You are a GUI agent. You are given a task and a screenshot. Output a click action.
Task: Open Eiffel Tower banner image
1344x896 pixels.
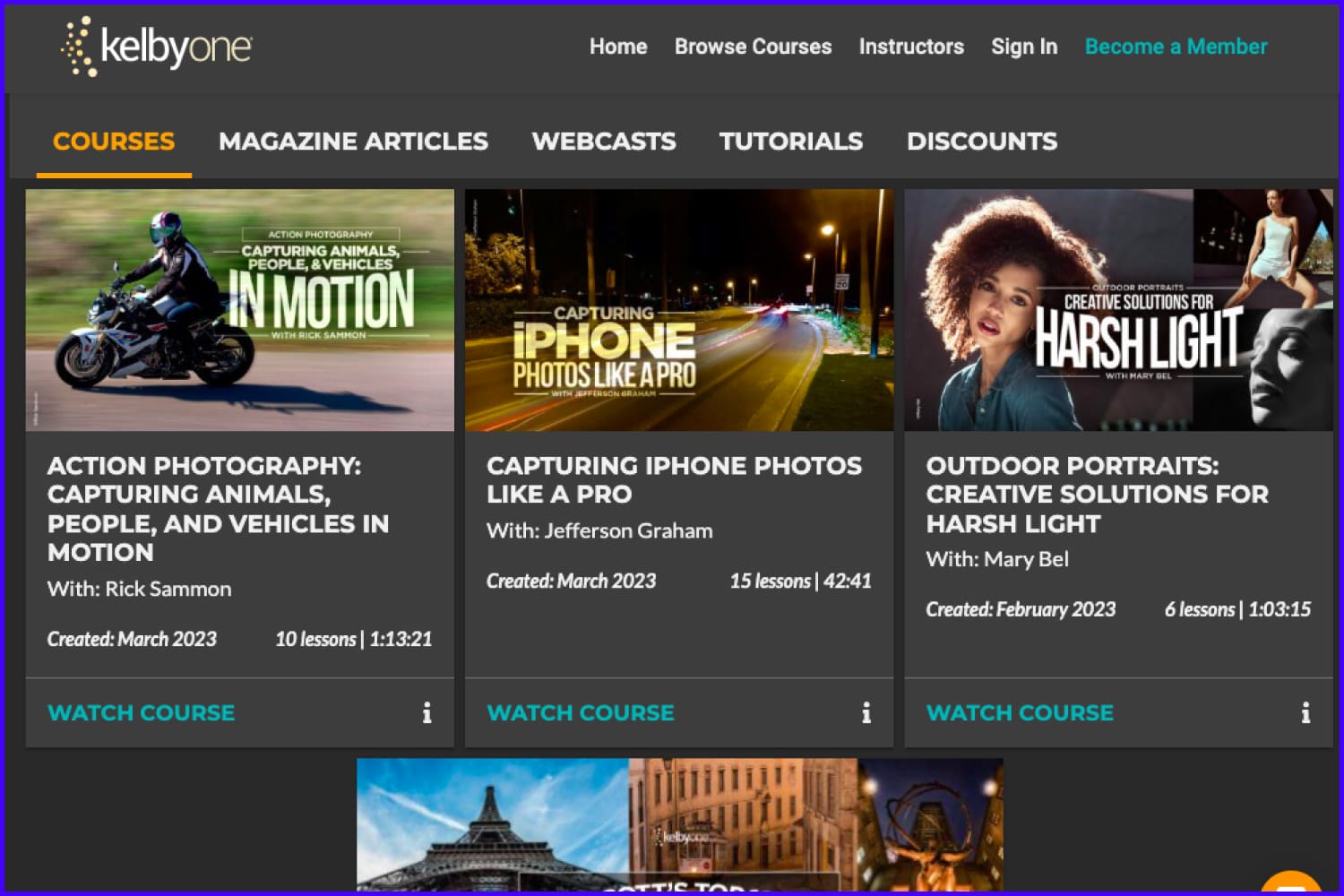point(680,824)
